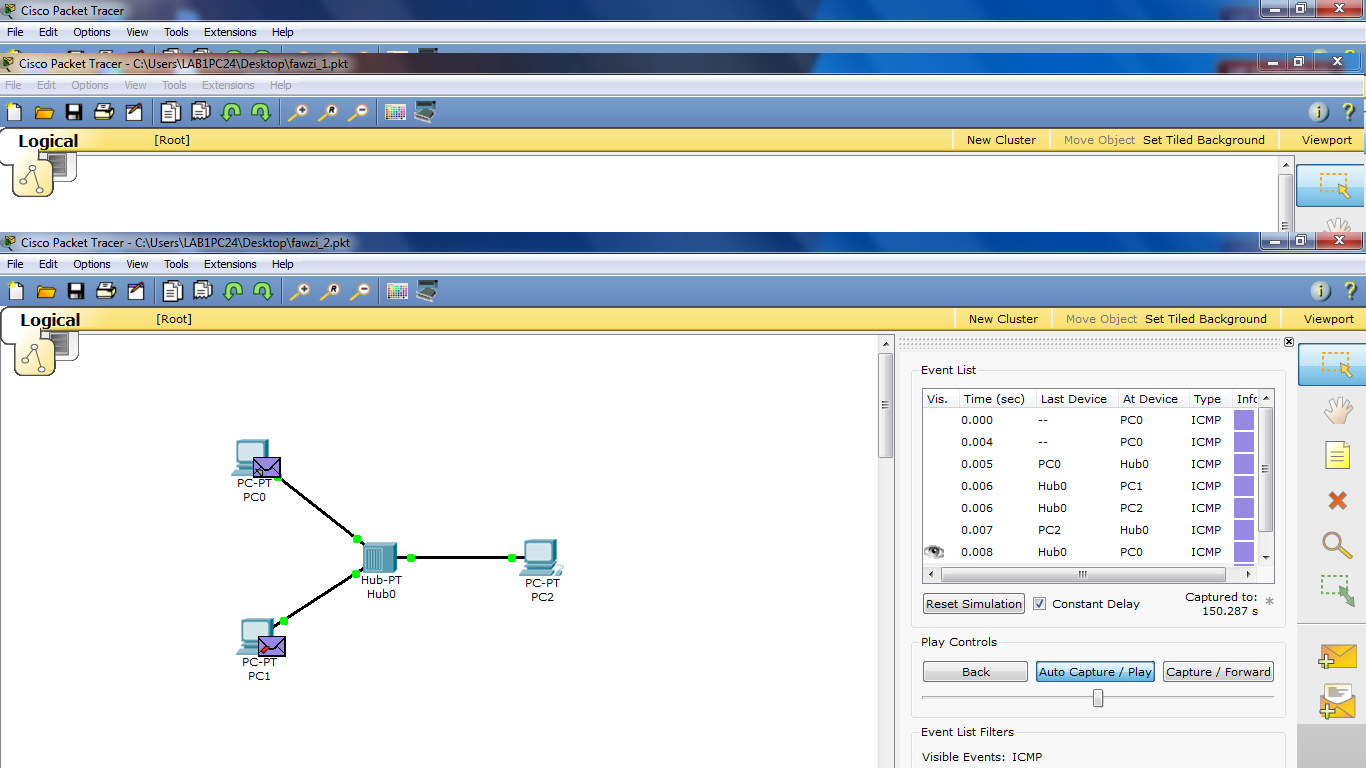The image size is (1366, 768).
Task: Add a Simple PDU with the envelope icon
Action: pyautogui.click(x=1337, y=657)
